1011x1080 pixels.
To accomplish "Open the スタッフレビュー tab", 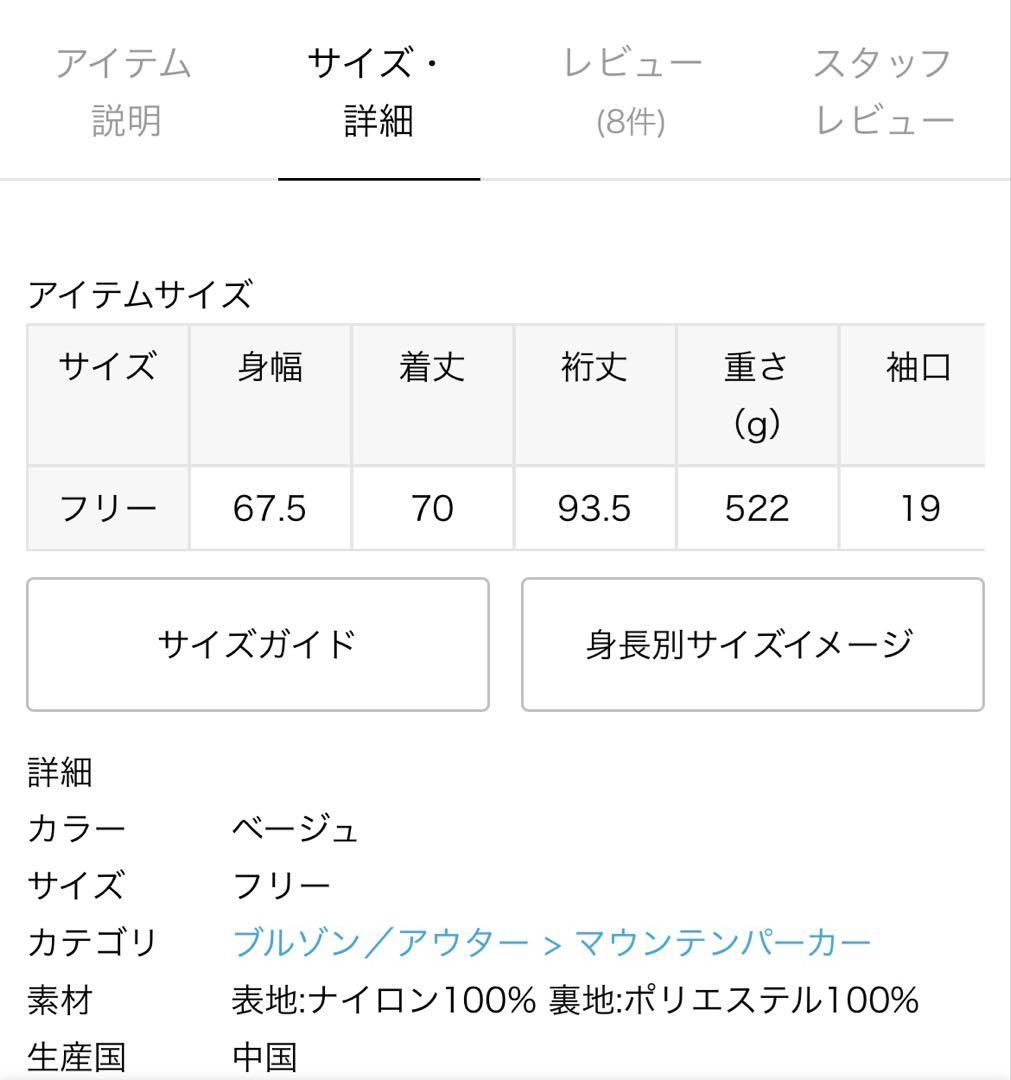I will (x=884, y=92).
